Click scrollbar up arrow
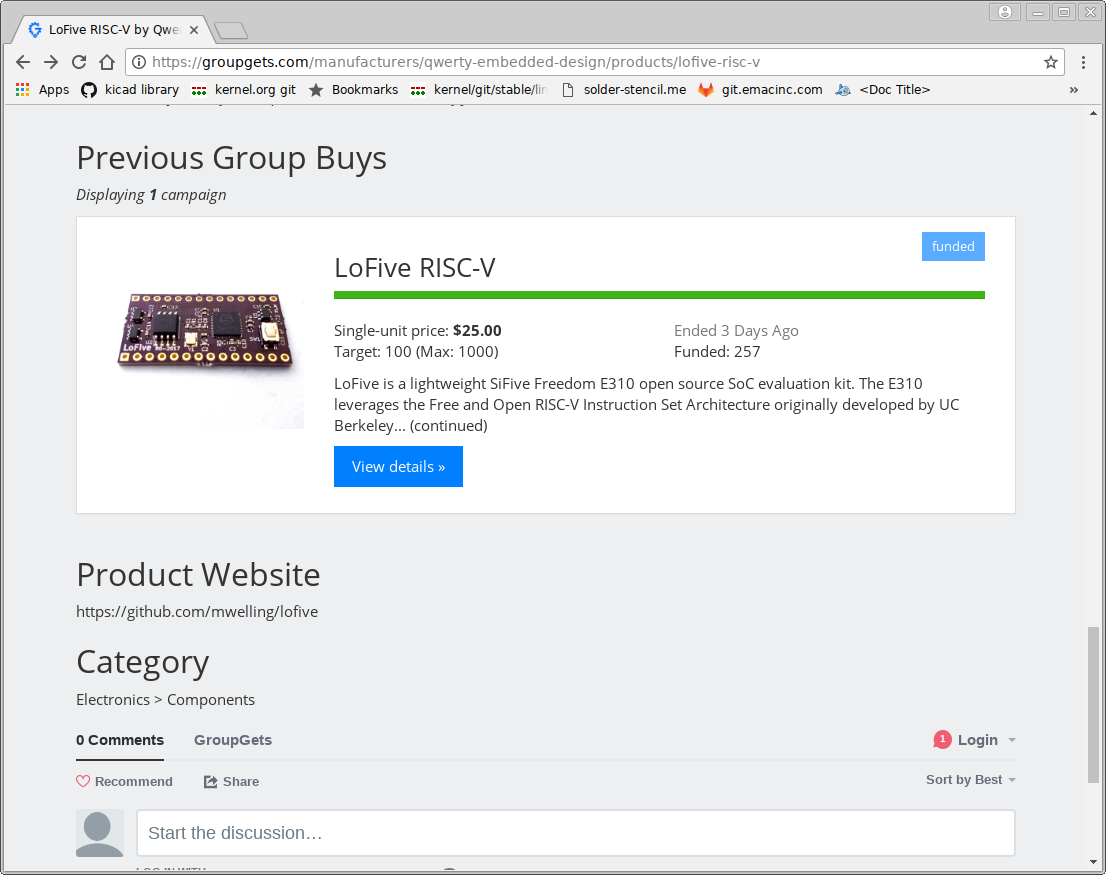Screen dimensions: 1106x875 (1093, 113)
